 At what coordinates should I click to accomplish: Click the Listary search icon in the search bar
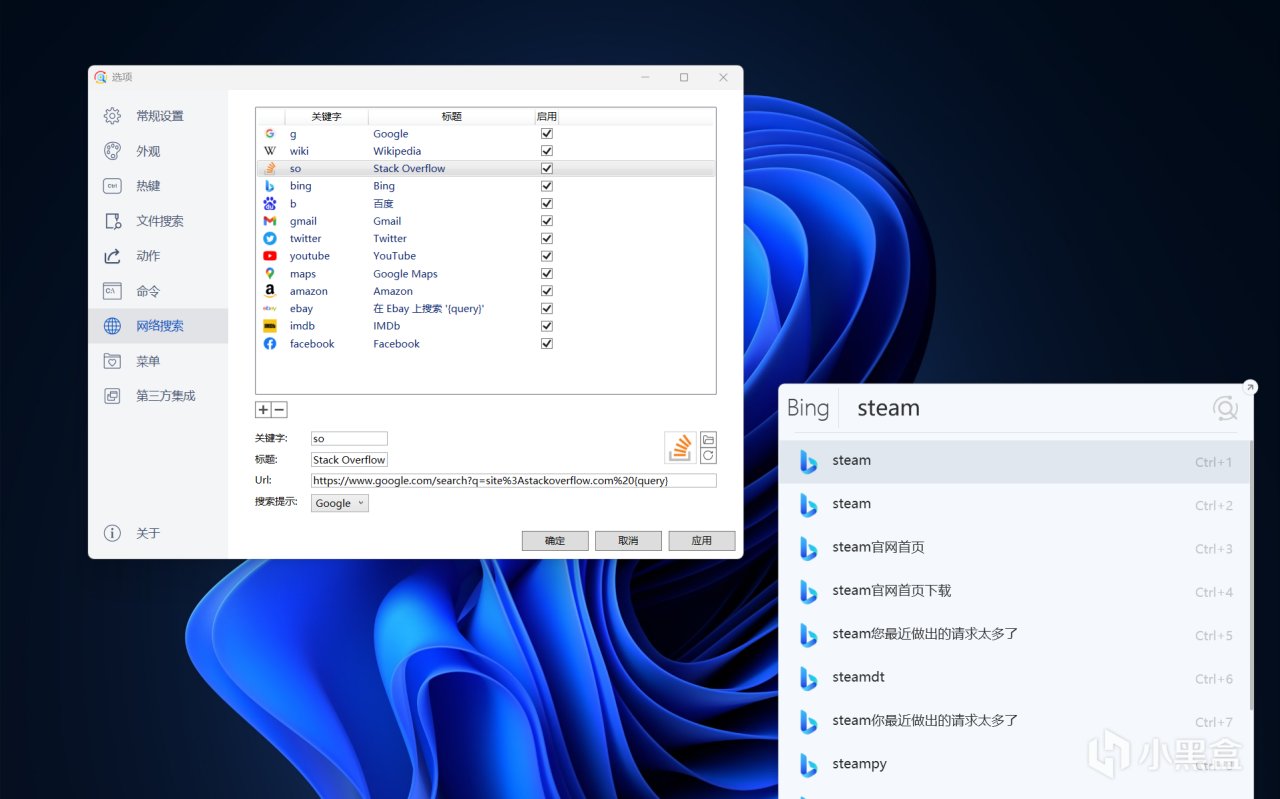1225,408
